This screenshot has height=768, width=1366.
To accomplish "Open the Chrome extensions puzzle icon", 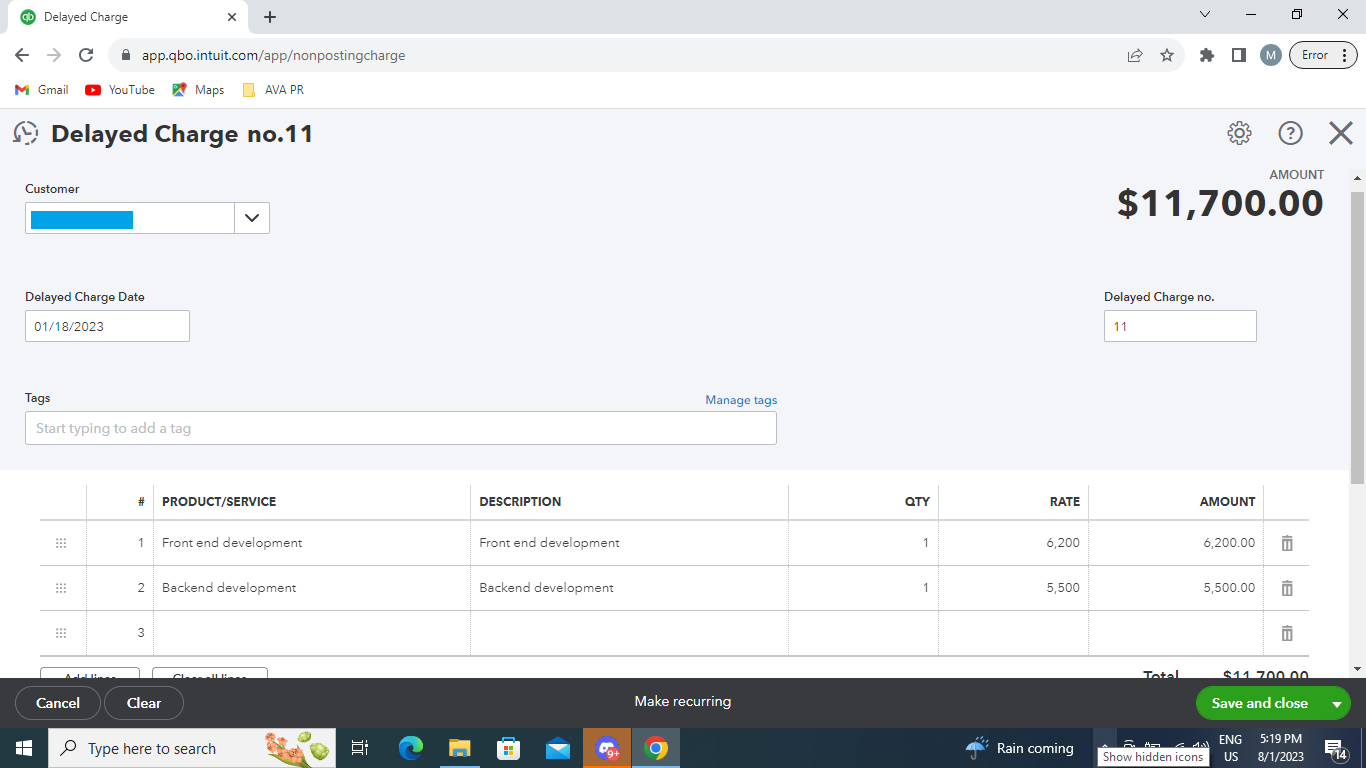I will click(x=1207, y=55).
